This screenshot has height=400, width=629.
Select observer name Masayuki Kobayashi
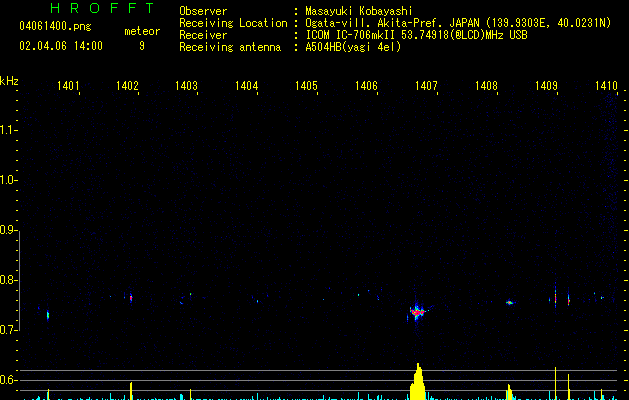(358, 11)
